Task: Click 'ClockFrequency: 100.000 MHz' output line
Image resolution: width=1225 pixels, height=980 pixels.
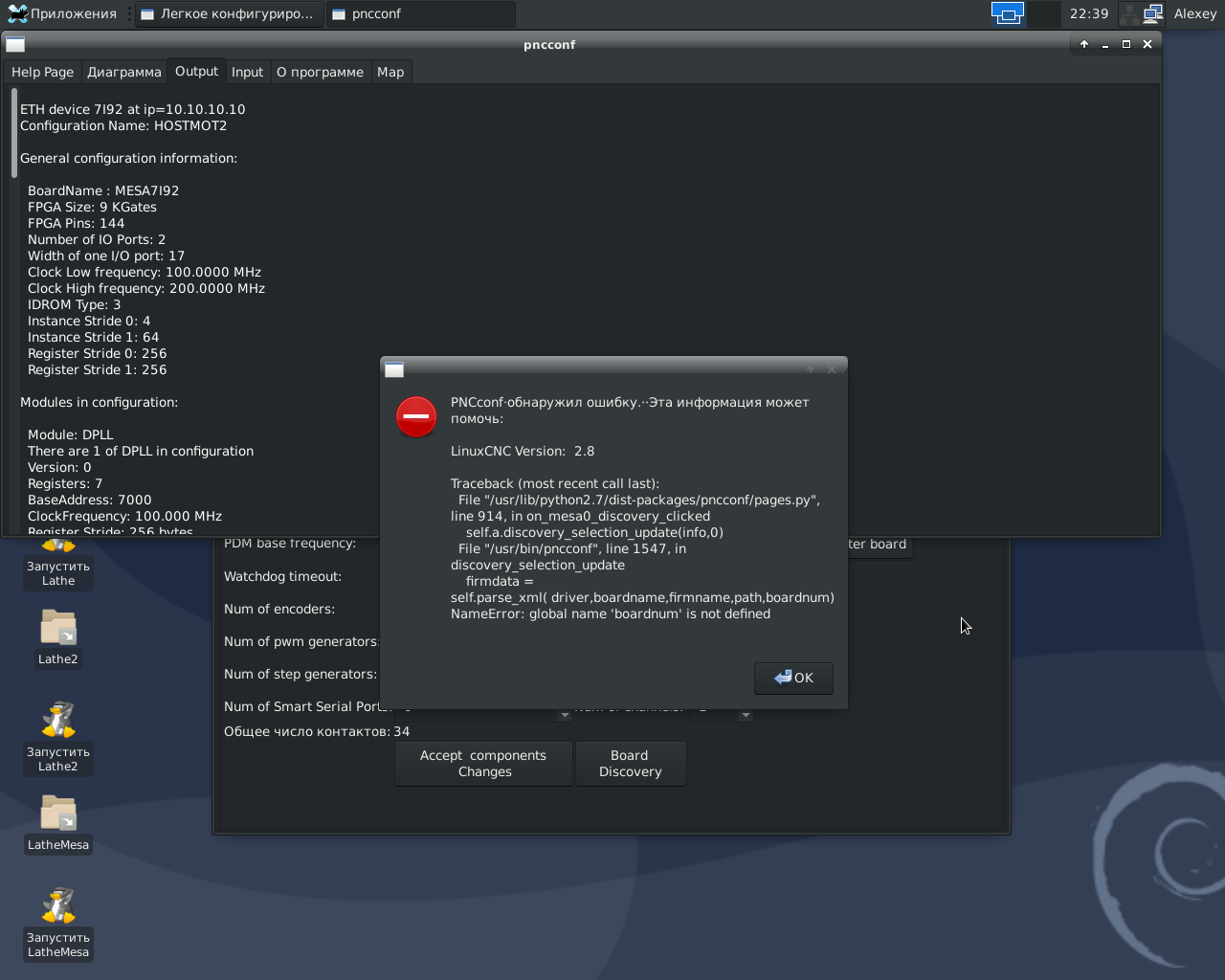Action: point(124,516)
